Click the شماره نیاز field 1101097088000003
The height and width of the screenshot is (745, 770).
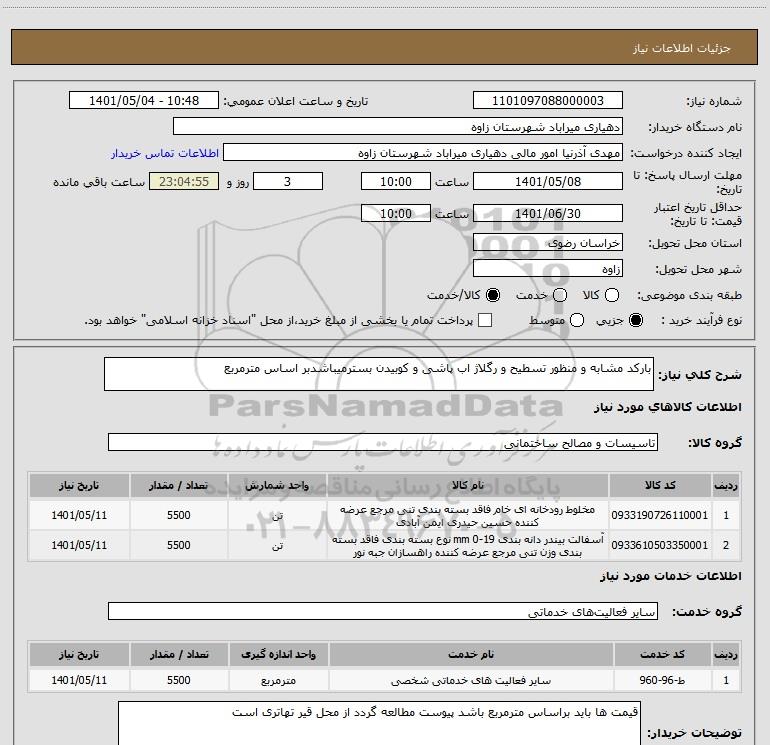(548, 101)
